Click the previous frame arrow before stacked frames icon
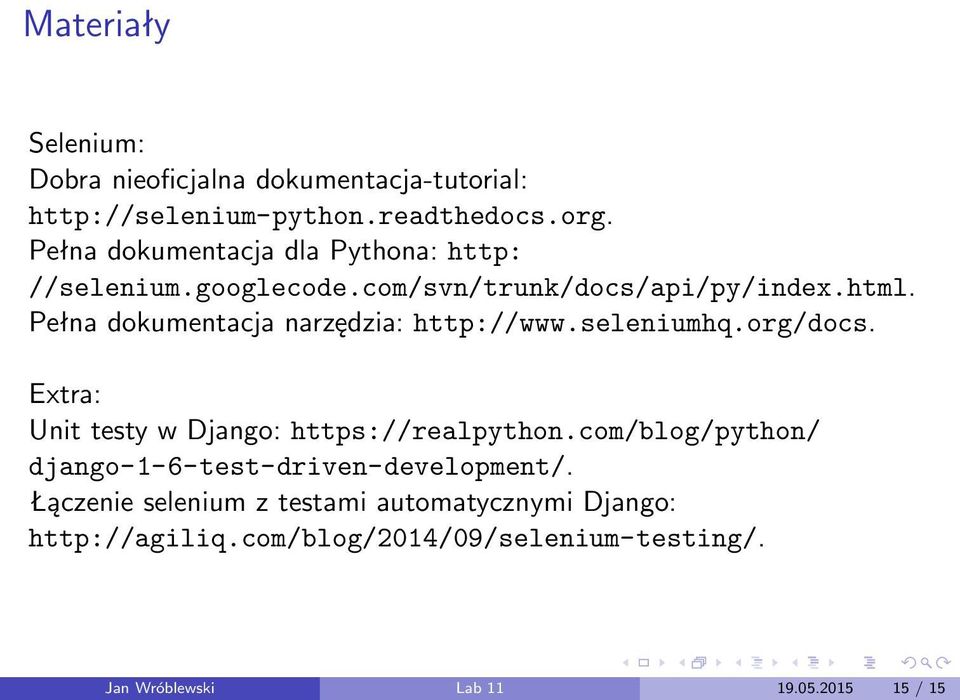 (x=682, y=663)
